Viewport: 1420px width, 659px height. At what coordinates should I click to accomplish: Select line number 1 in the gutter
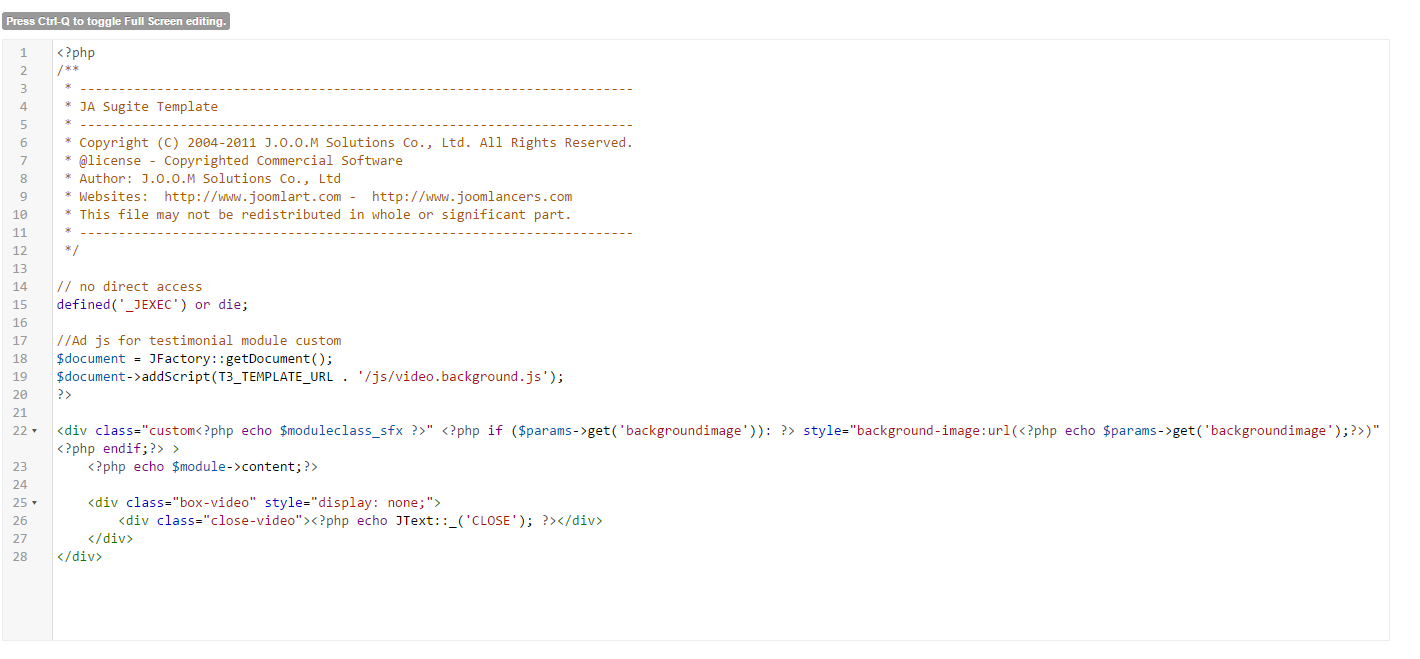[x=23, y=53]
